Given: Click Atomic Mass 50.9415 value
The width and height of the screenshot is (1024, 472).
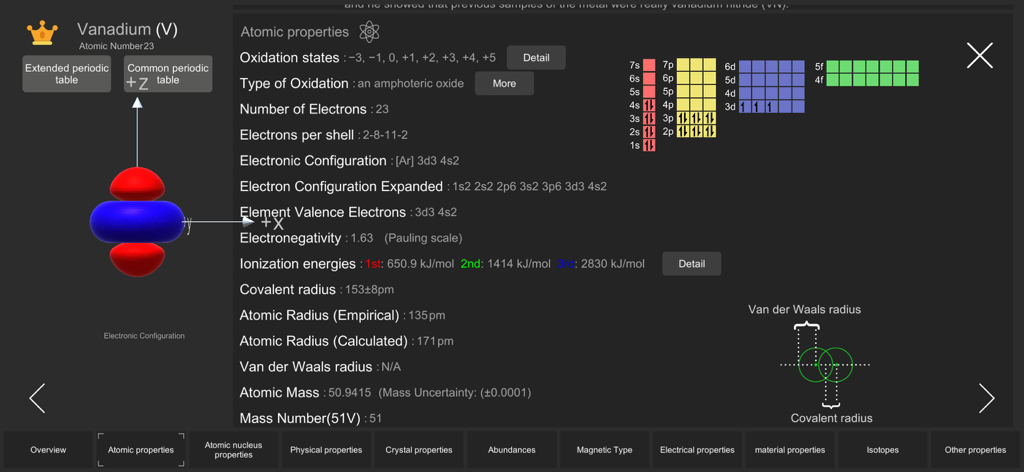Looking at the screenshot, I should (x=347, y=393).
